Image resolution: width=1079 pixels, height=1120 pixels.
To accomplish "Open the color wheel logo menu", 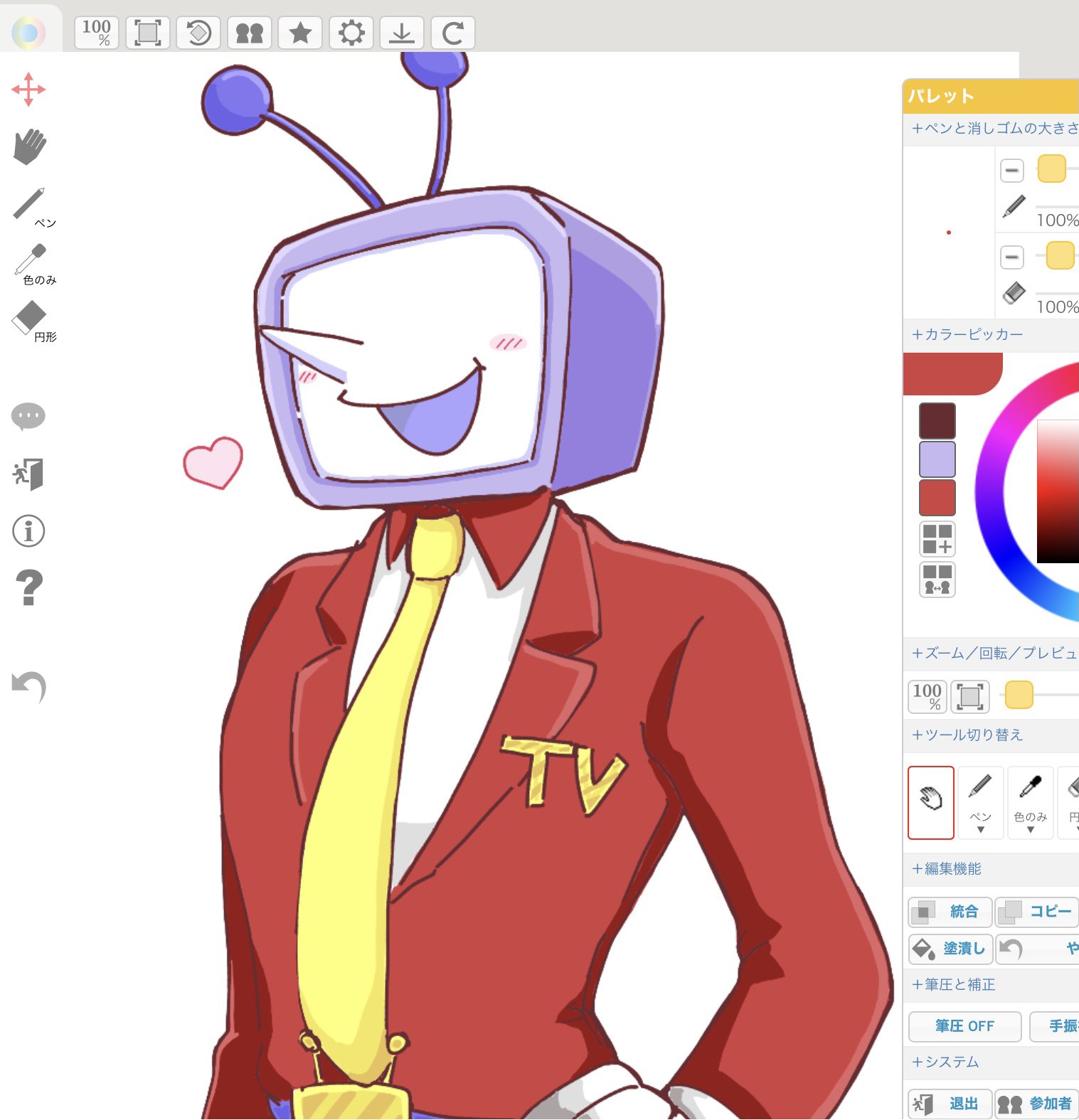I will coord(28,32).
